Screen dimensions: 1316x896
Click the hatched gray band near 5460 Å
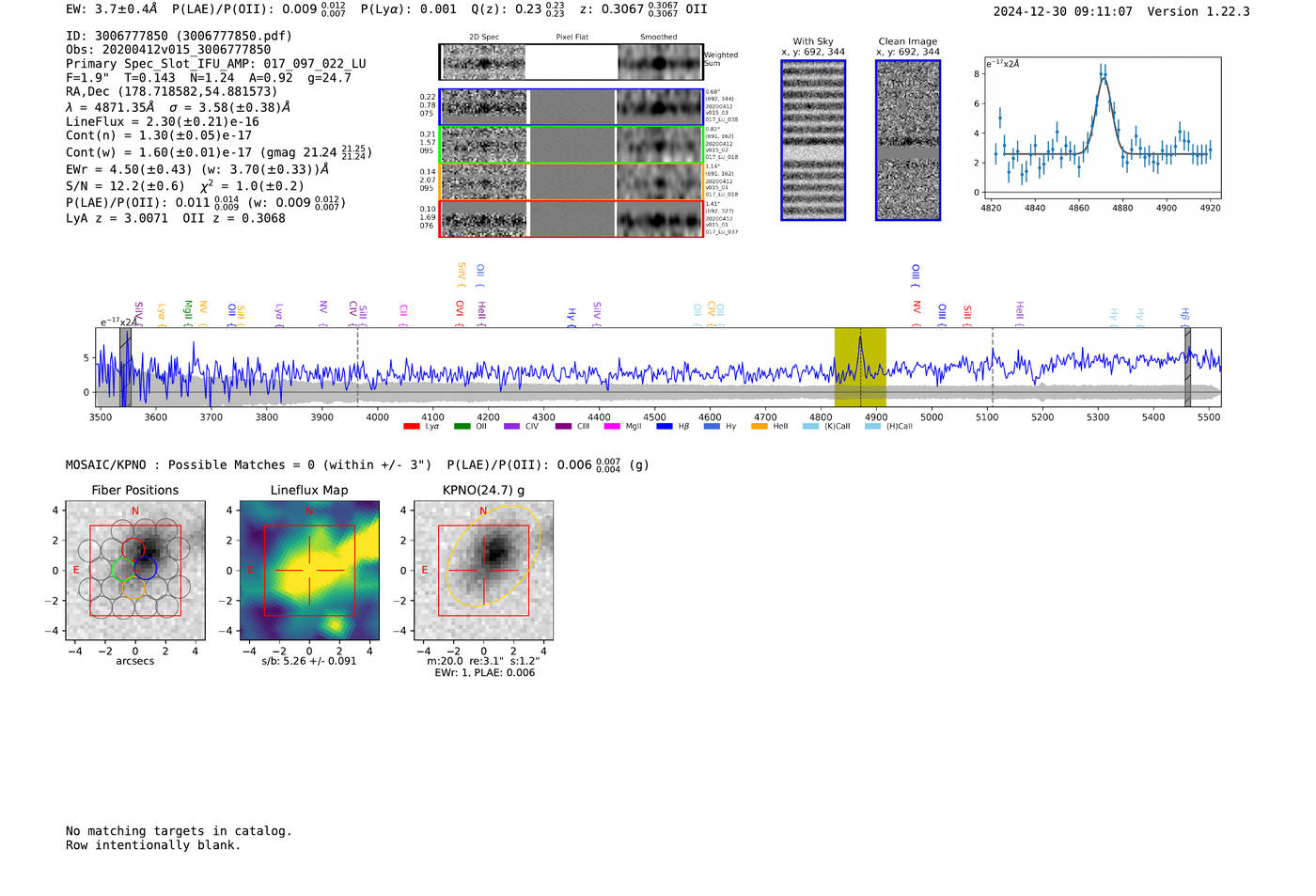tap(1187, 367)
